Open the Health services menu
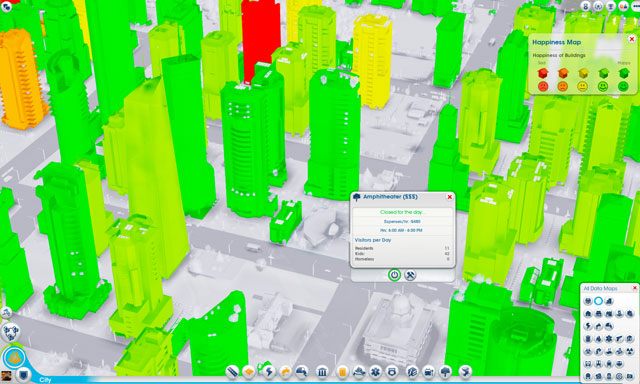The image size is (640, 384). (x=375, y=372)
